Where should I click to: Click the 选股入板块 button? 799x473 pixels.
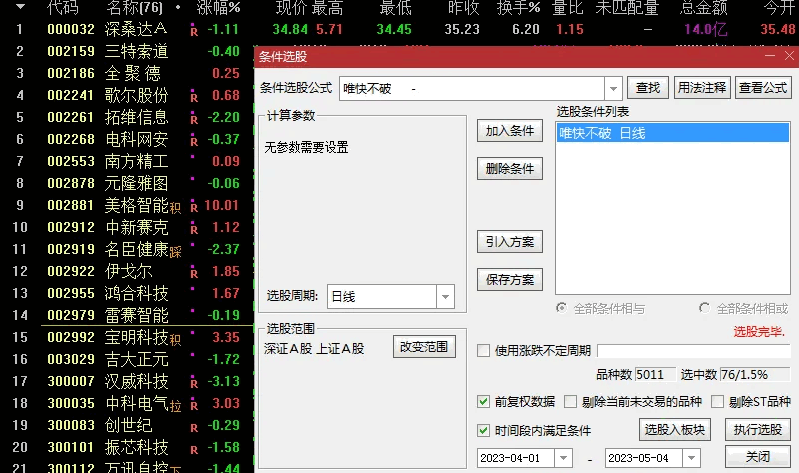point(675,430)
